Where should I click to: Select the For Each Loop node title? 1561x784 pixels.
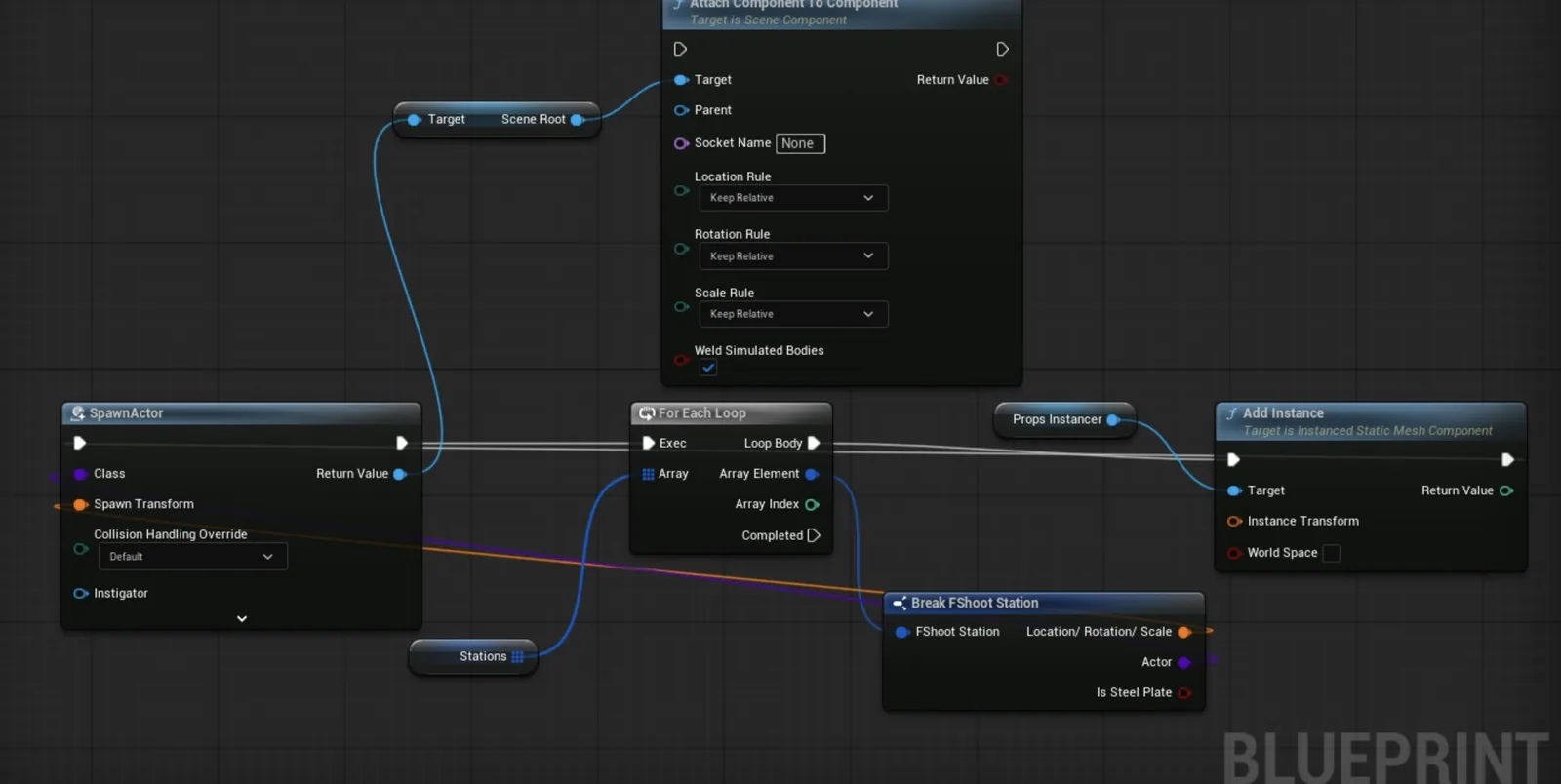coord(702,413)
